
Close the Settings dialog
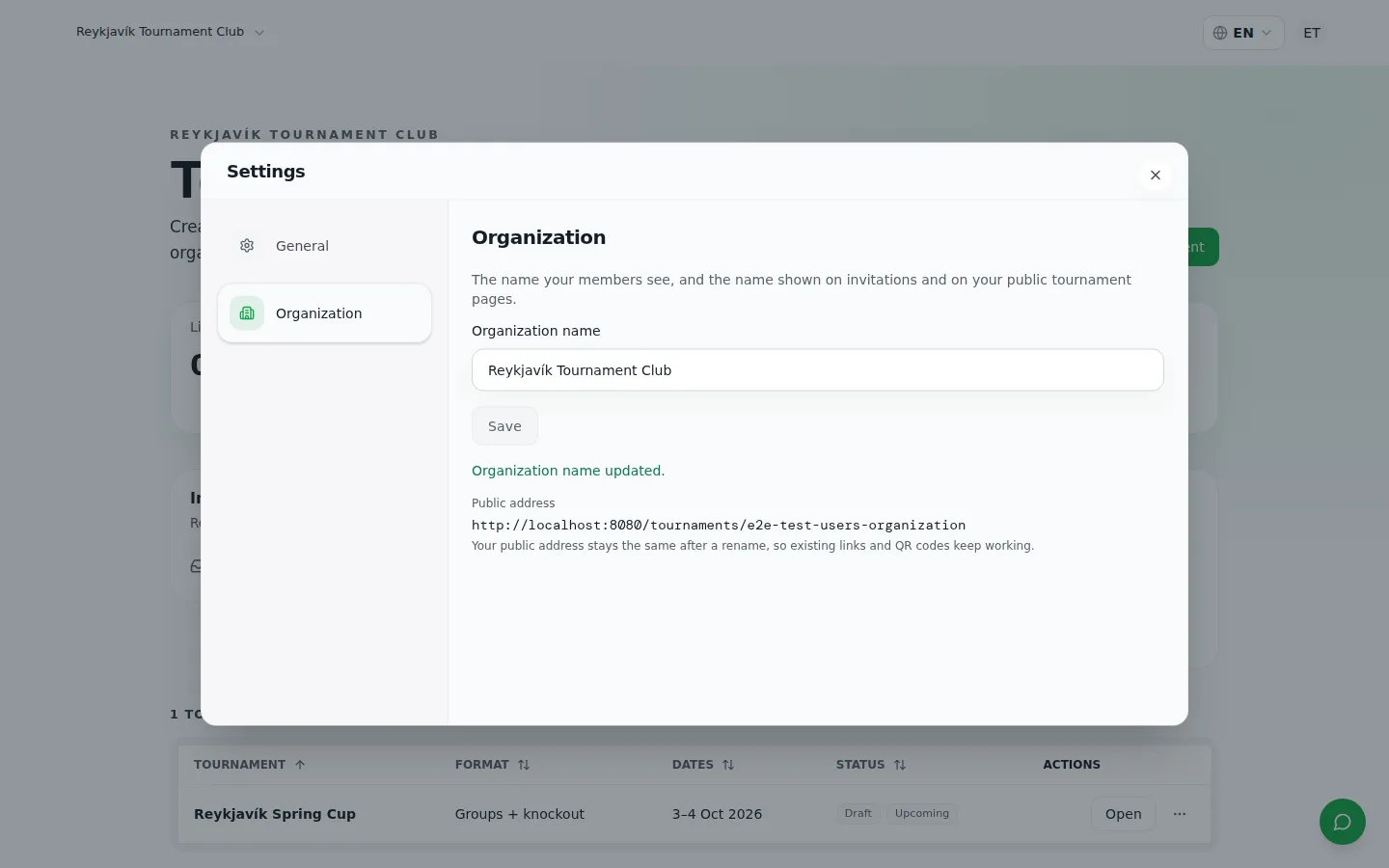[x=1155, y=176]
